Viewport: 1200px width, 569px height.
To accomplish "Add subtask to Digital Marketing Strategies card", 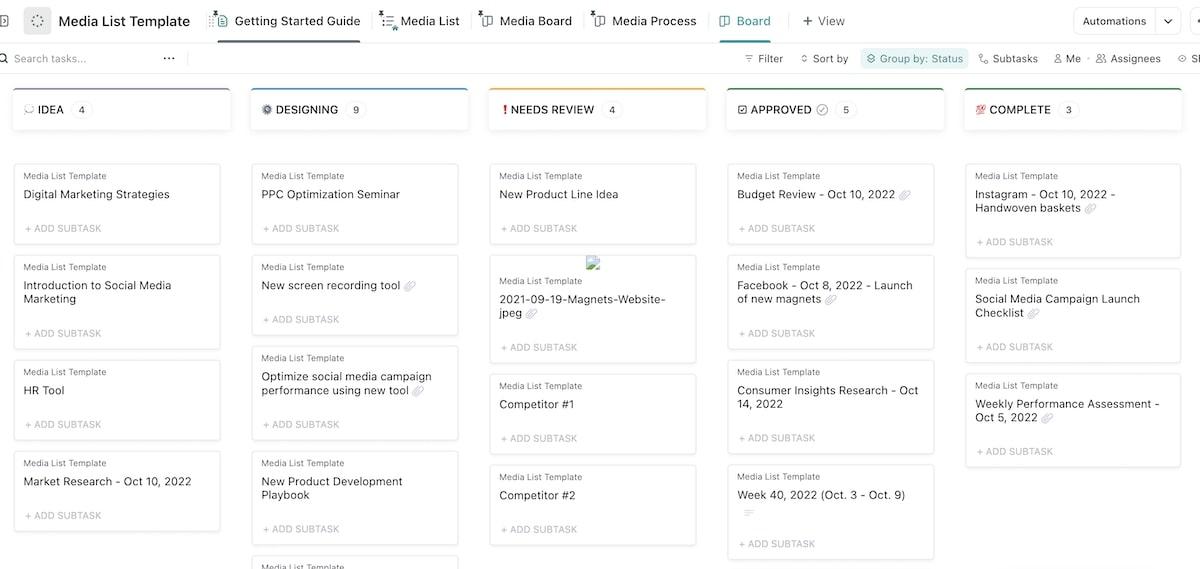I will click(68, 229).
